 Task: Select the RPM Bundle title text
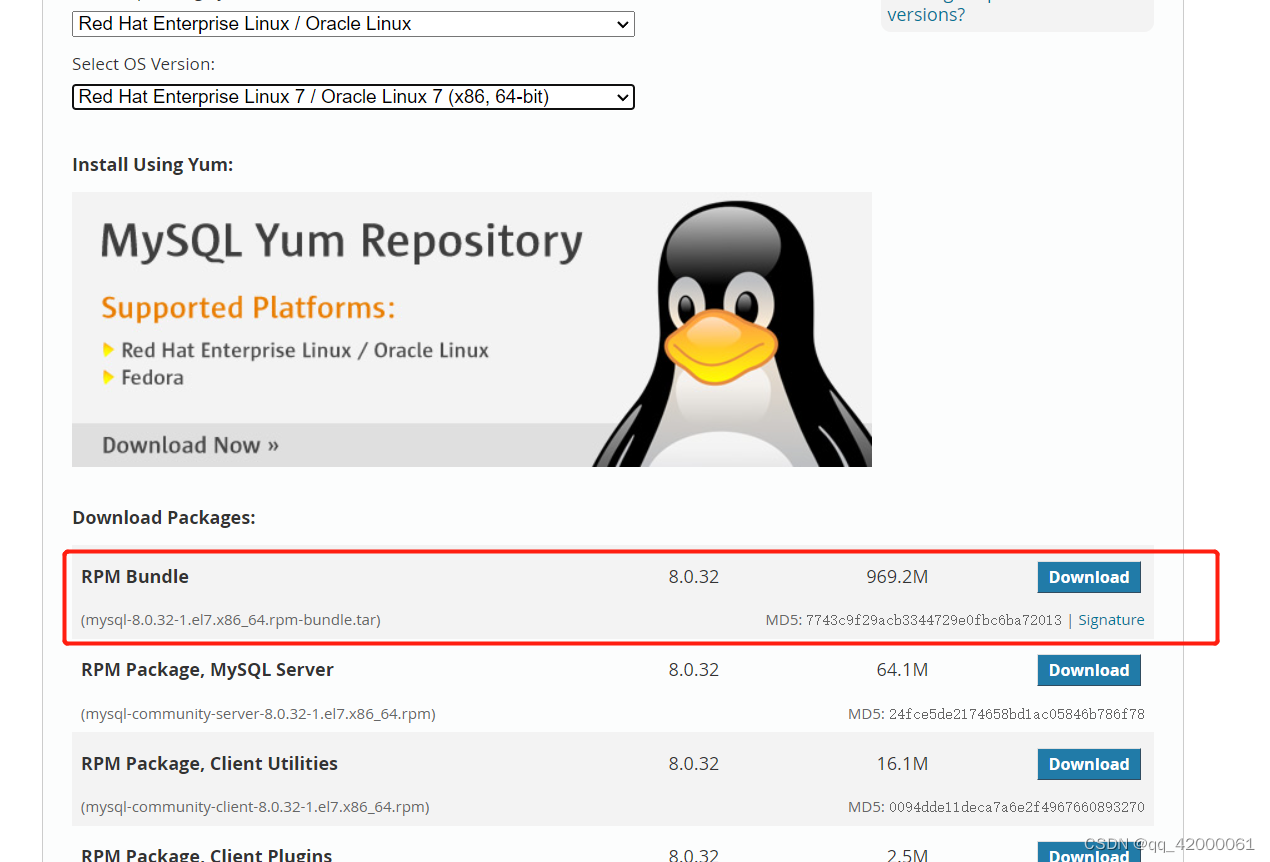click(x=135, y=577)
